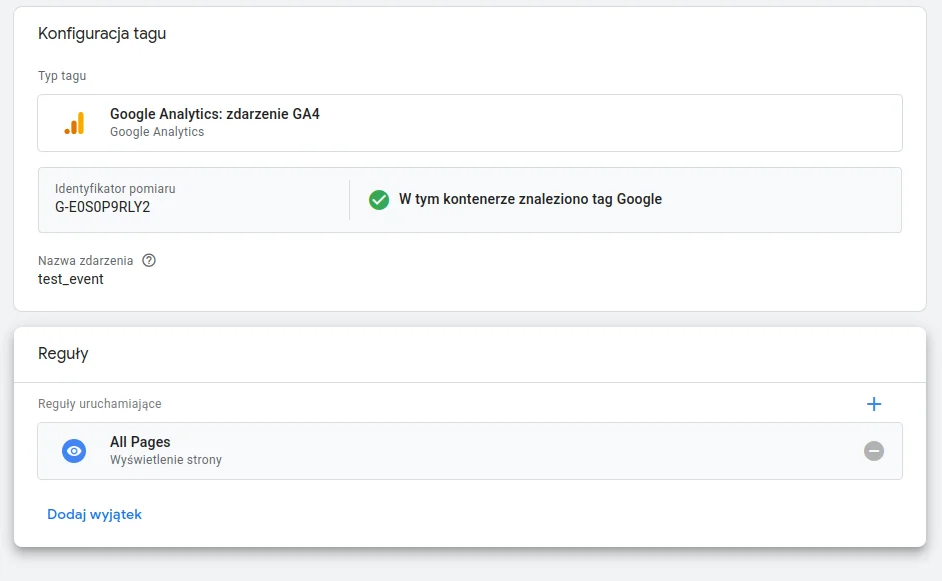Remove All Pages trigger with minus icon

tap(874, 451)
